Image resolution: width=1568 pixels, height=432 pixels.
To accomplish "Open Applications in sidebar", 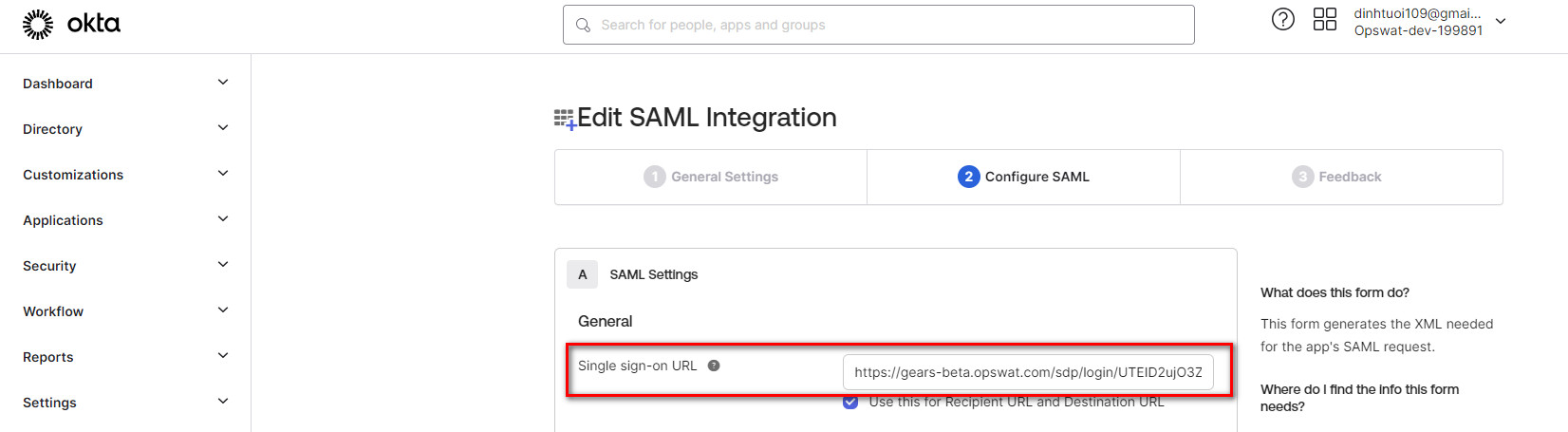I will click(x=63, y=220).
